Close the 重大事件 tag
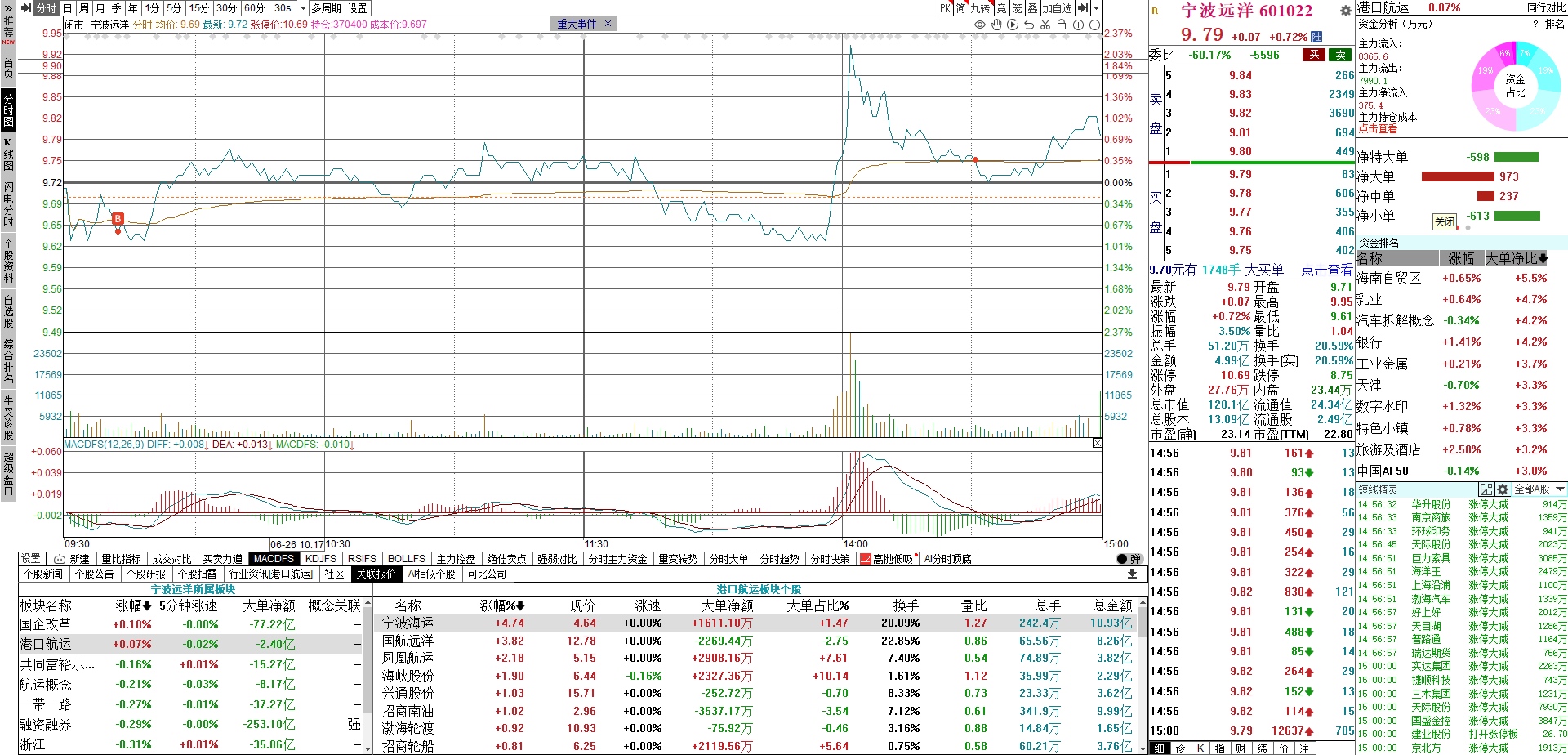Image resolution: width=1568 pixels, height=755 pixels. [x=608, y=24]
